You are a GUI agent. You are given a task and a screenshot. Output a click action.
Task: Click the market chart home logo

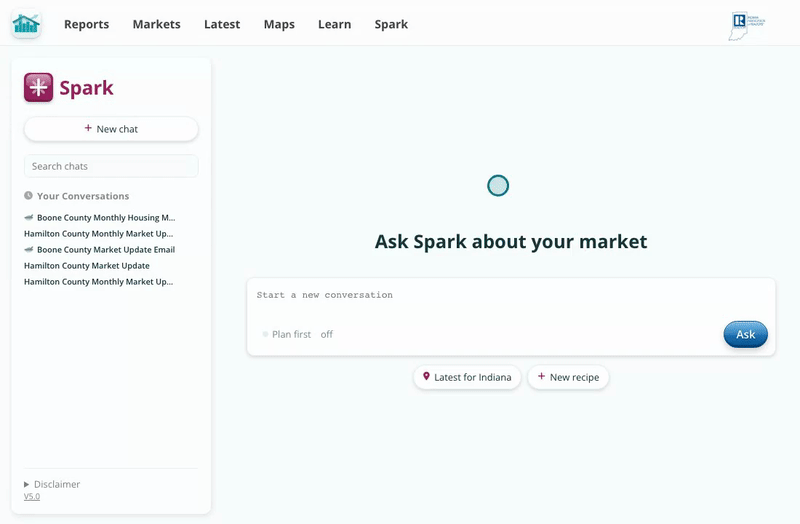pos(26,24)
